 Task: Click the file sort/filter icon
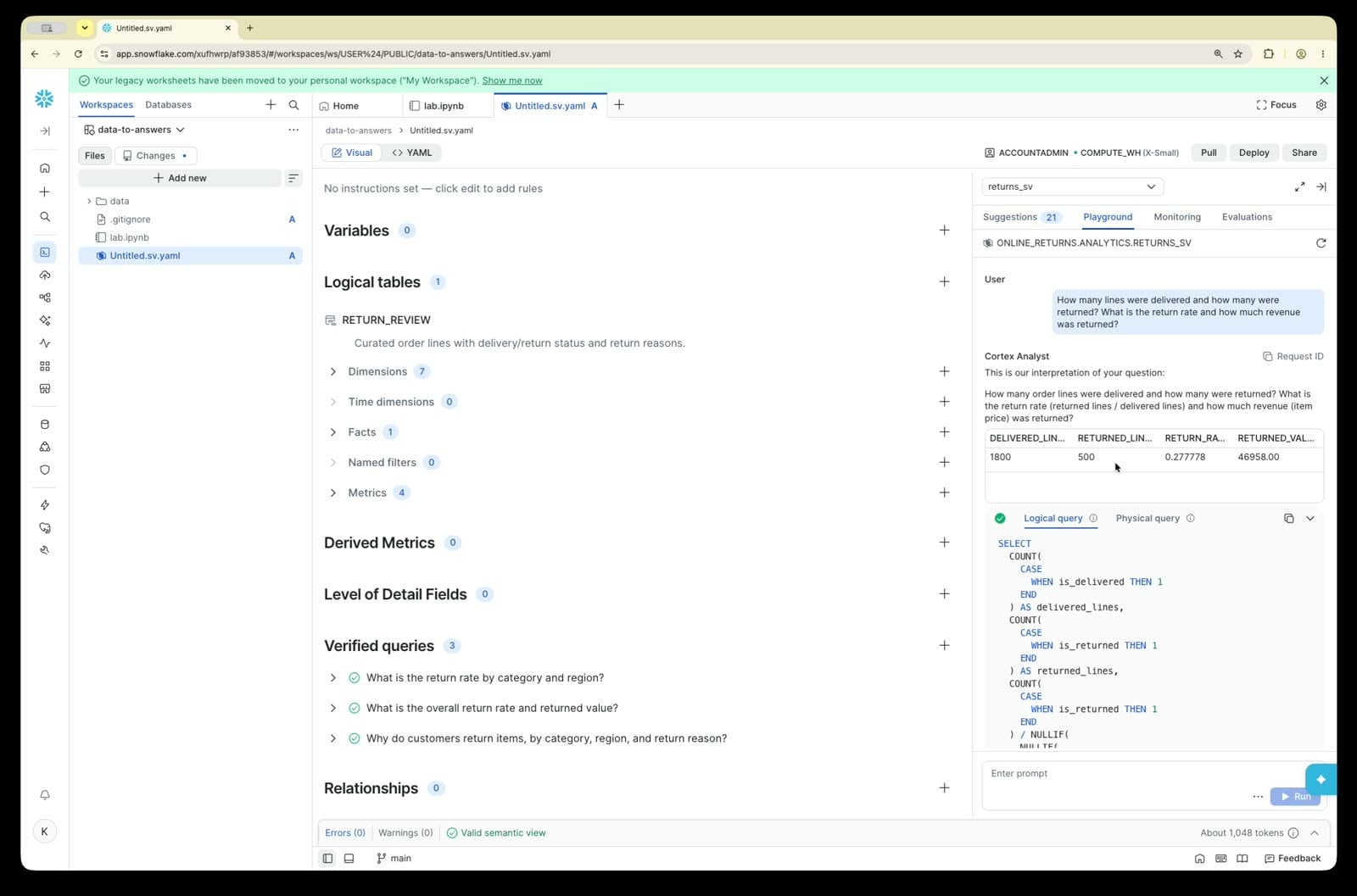(293, 178)
